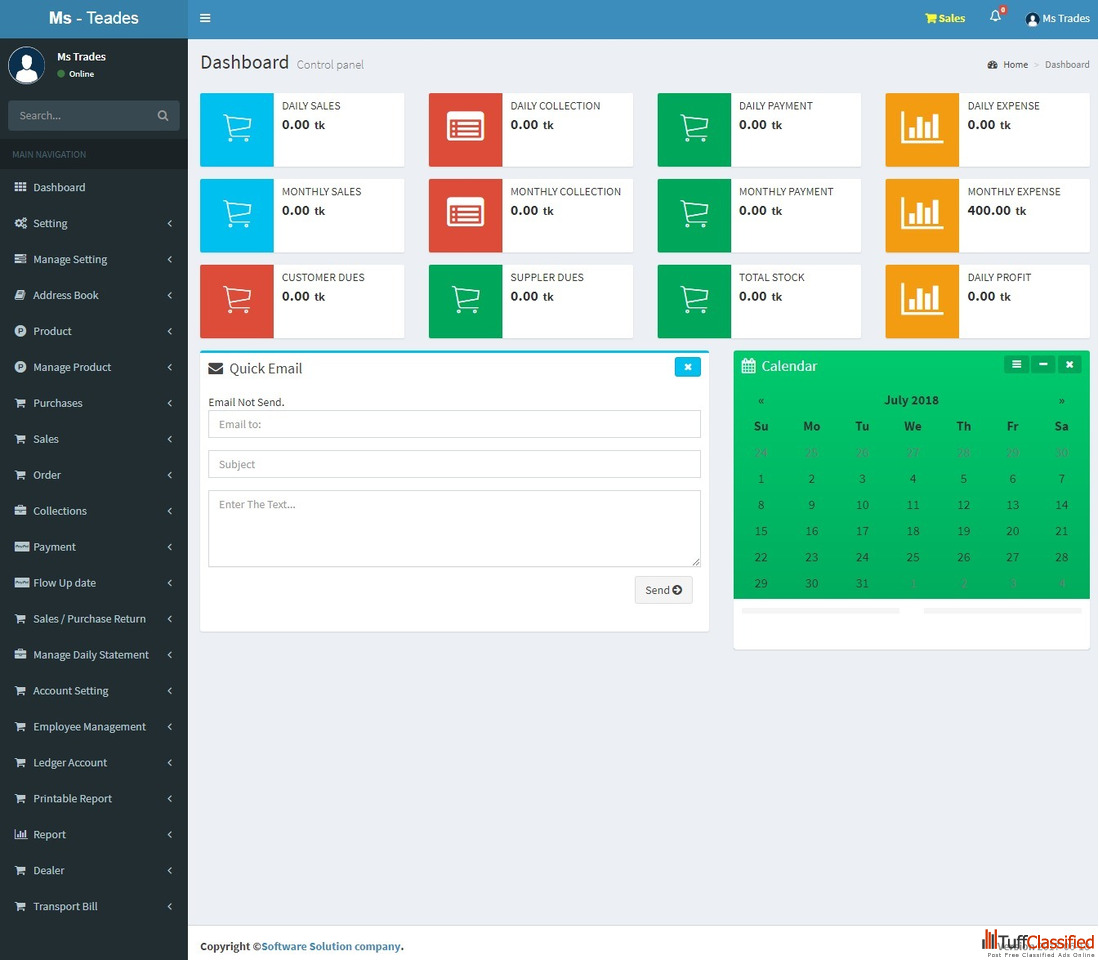Collapse the Calendar widget with minus button
This screenshot has width=1099, height=960.
(1043, 365)
